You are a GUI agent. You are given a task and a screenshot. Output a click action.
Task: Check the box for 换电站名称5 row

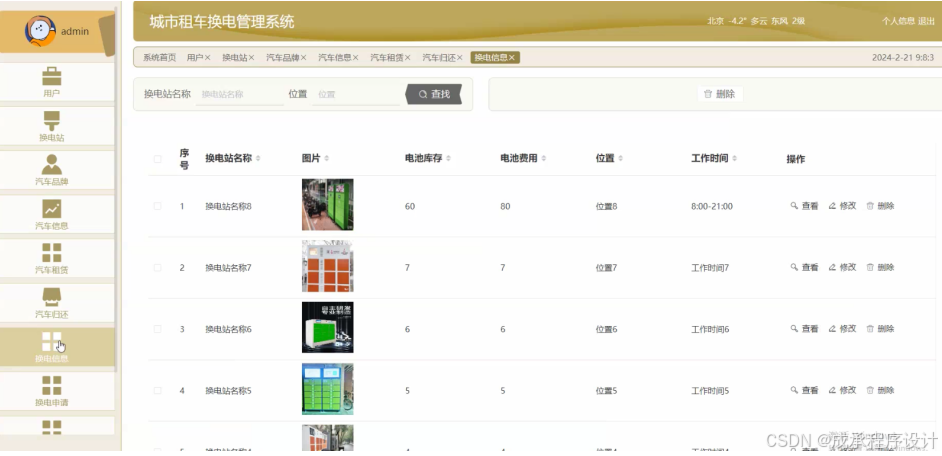point(157,391)
